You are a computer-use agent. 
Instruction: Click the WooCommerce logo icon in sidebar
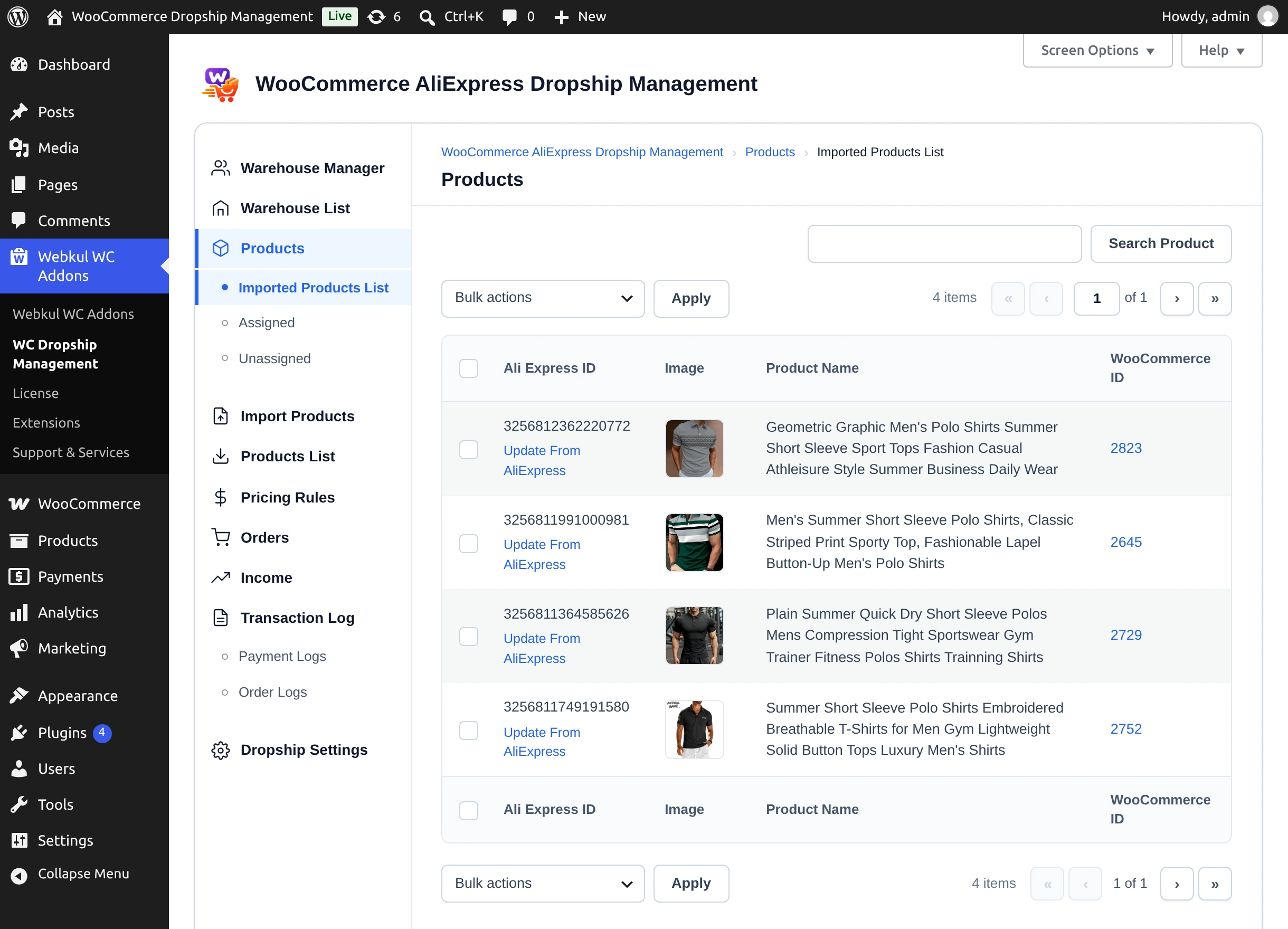click(20, 504)
